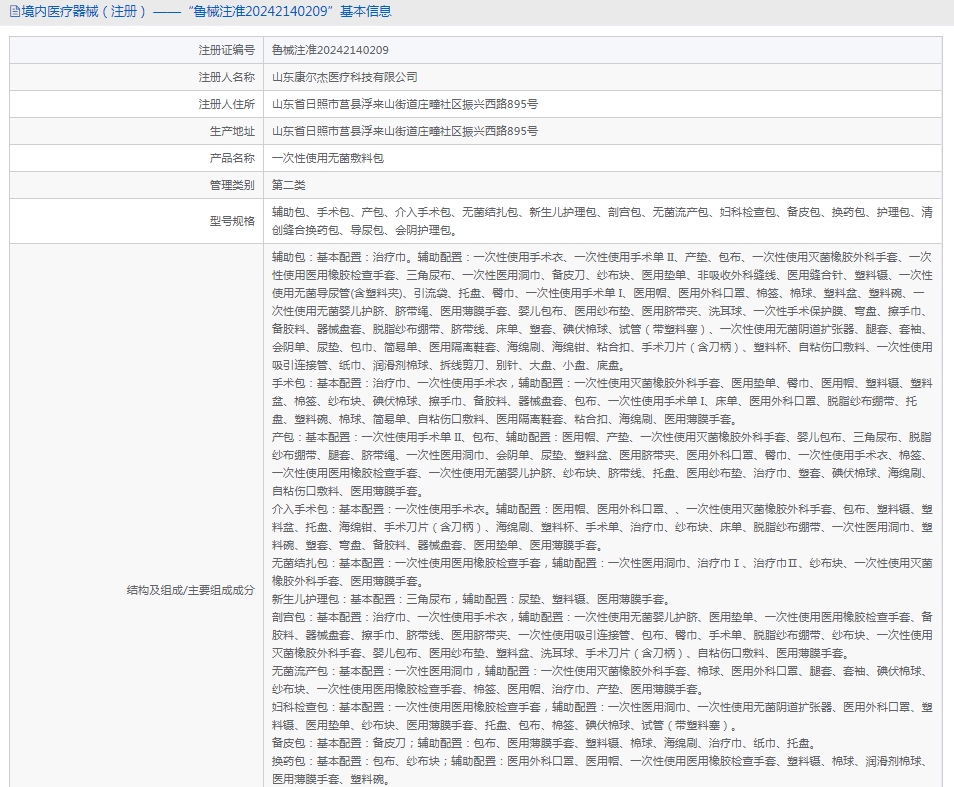This screenshot has width=954, height=787.
Task: Click the paragraph starting 辅助包：基本配置
Action: (x=602, y=311)
